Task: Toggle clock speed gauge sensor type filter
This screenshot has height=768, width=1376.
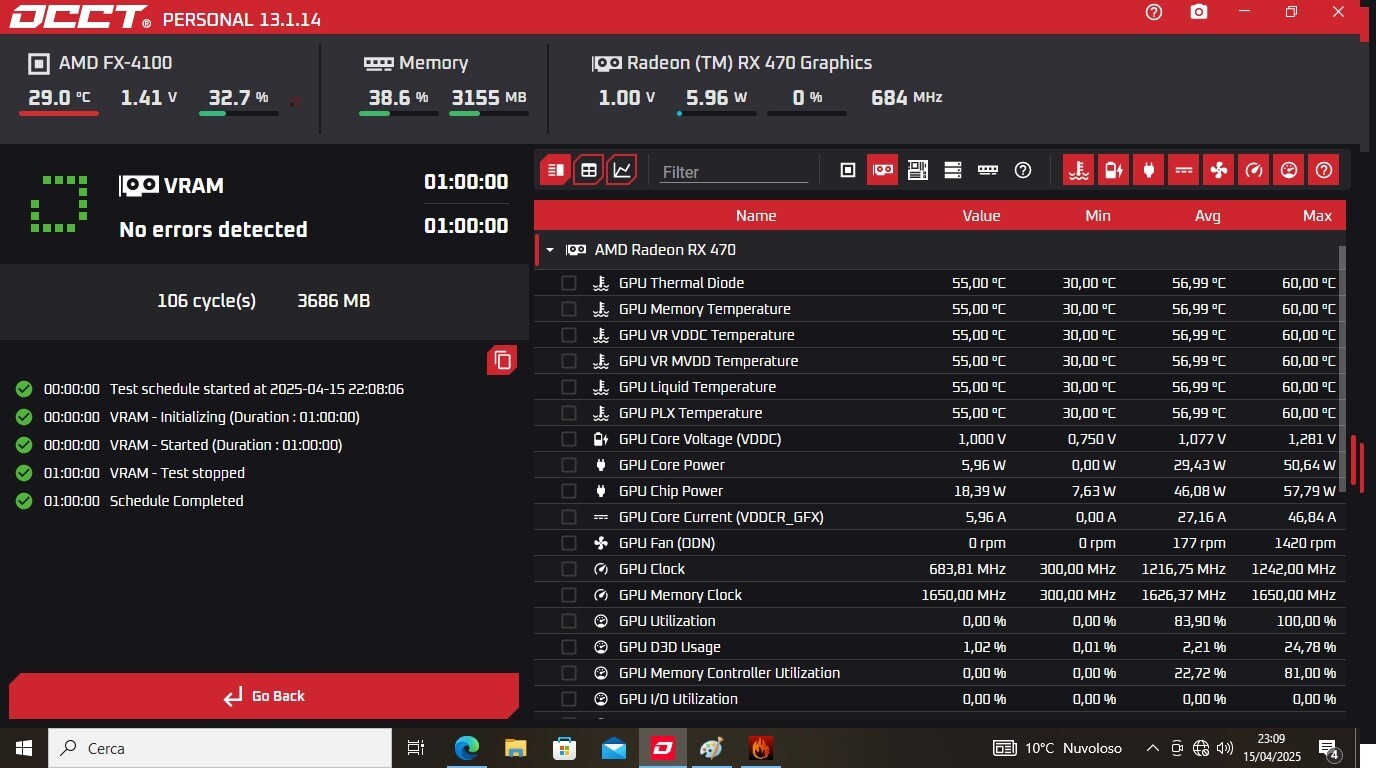Action: coord(1253,170)
